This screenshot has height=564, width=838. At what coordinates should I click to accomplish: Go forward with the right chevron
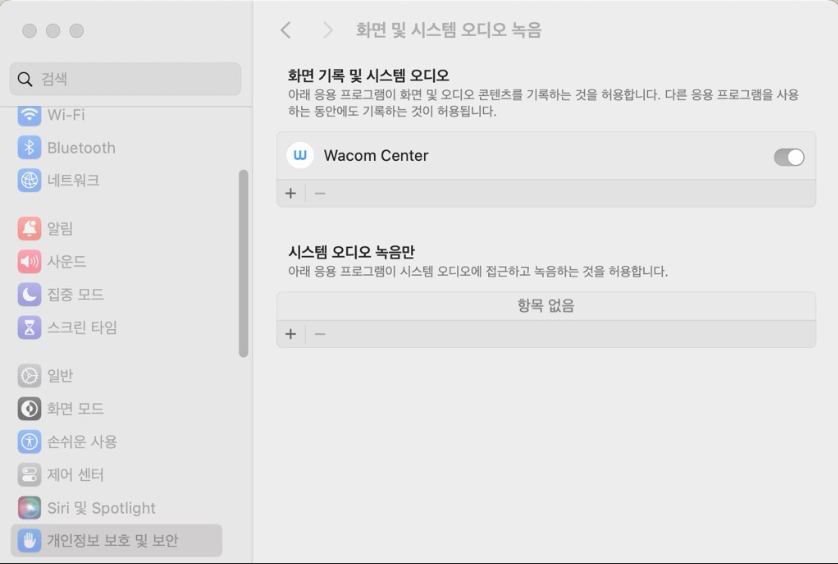click(x=328, y=30)
